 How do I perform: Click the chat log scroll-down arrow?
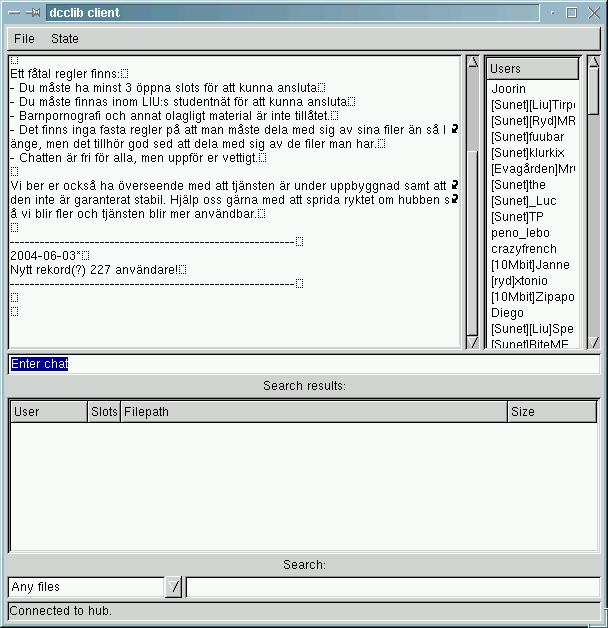click(x=473, y=342)
